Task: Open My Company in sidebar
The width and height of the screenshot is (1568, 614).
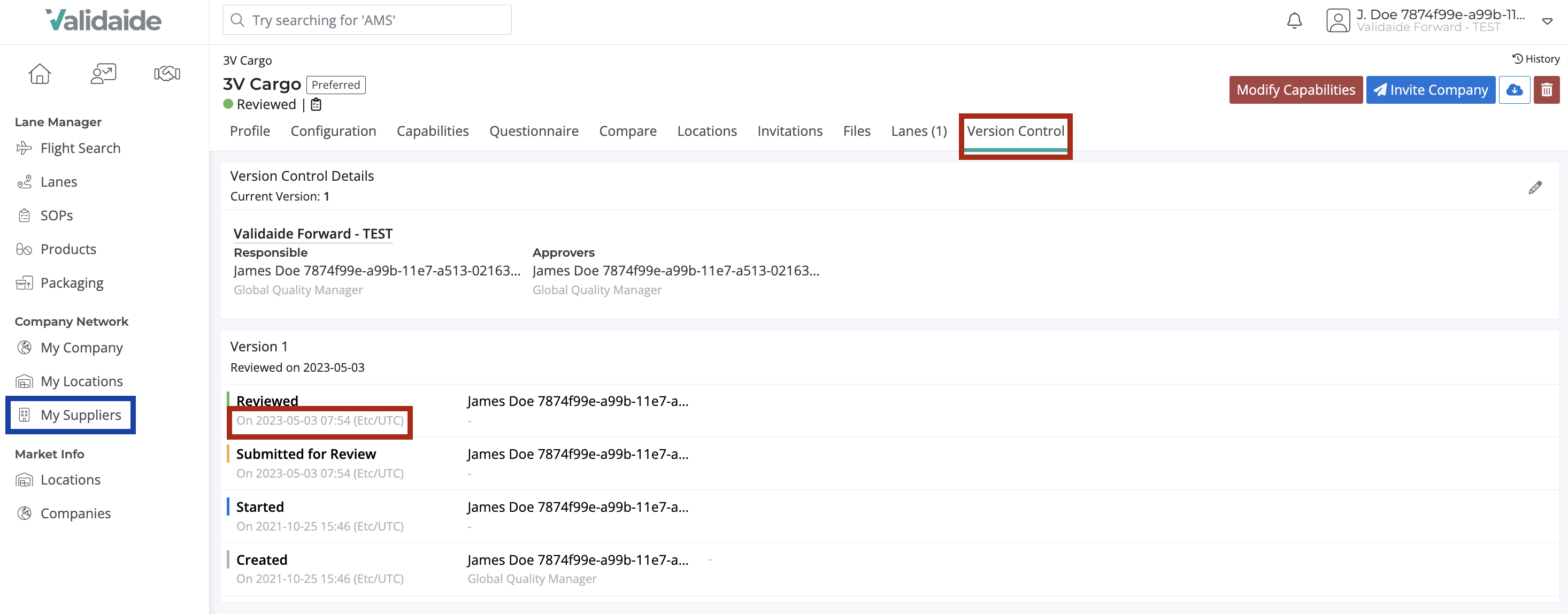Action: point(82,348)
